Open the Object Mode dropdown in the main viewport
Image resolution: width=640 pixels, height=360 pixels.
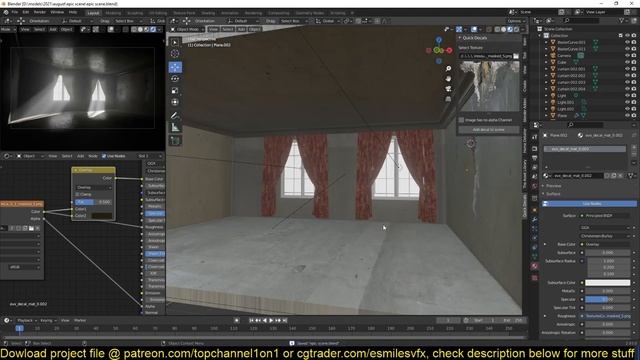(x=188, y=29)
